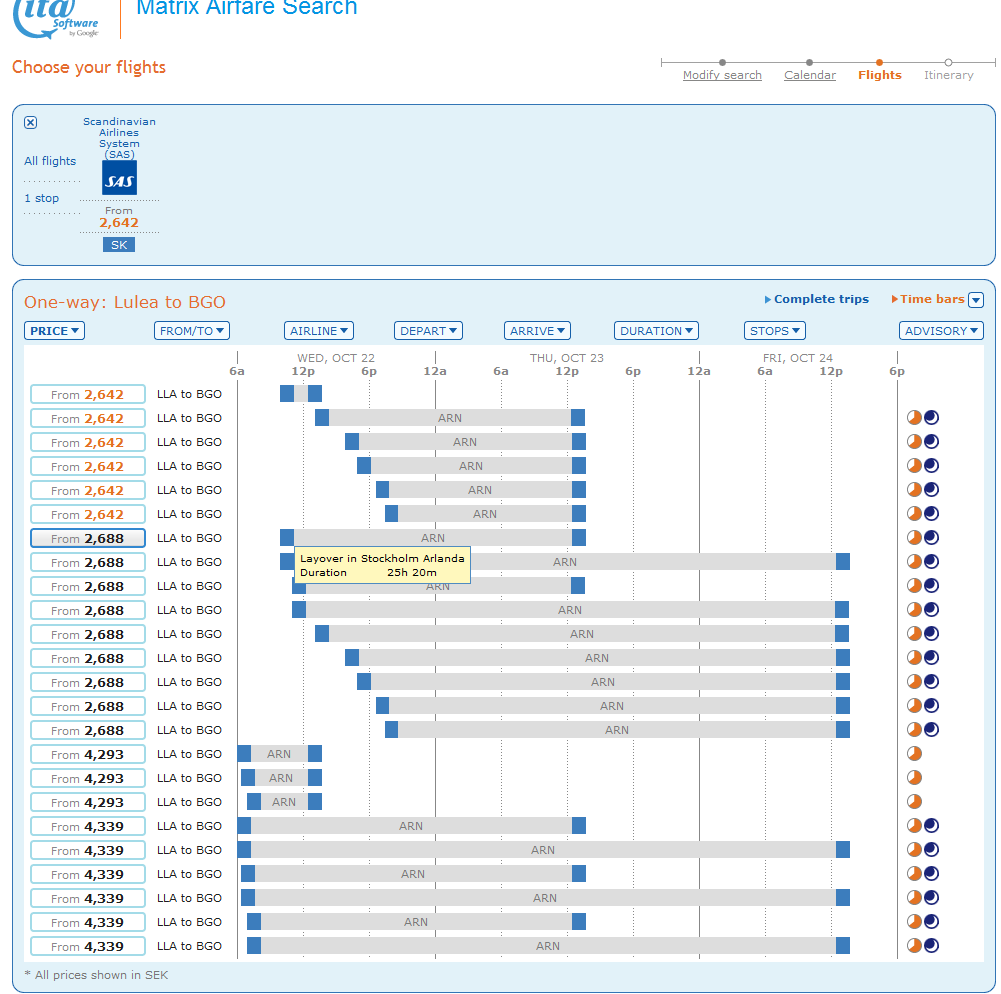Click orange advisory icon in first 4,339 row
Image resolution: width=1001 pixels, height=994 pixels.
click(914, 825)
